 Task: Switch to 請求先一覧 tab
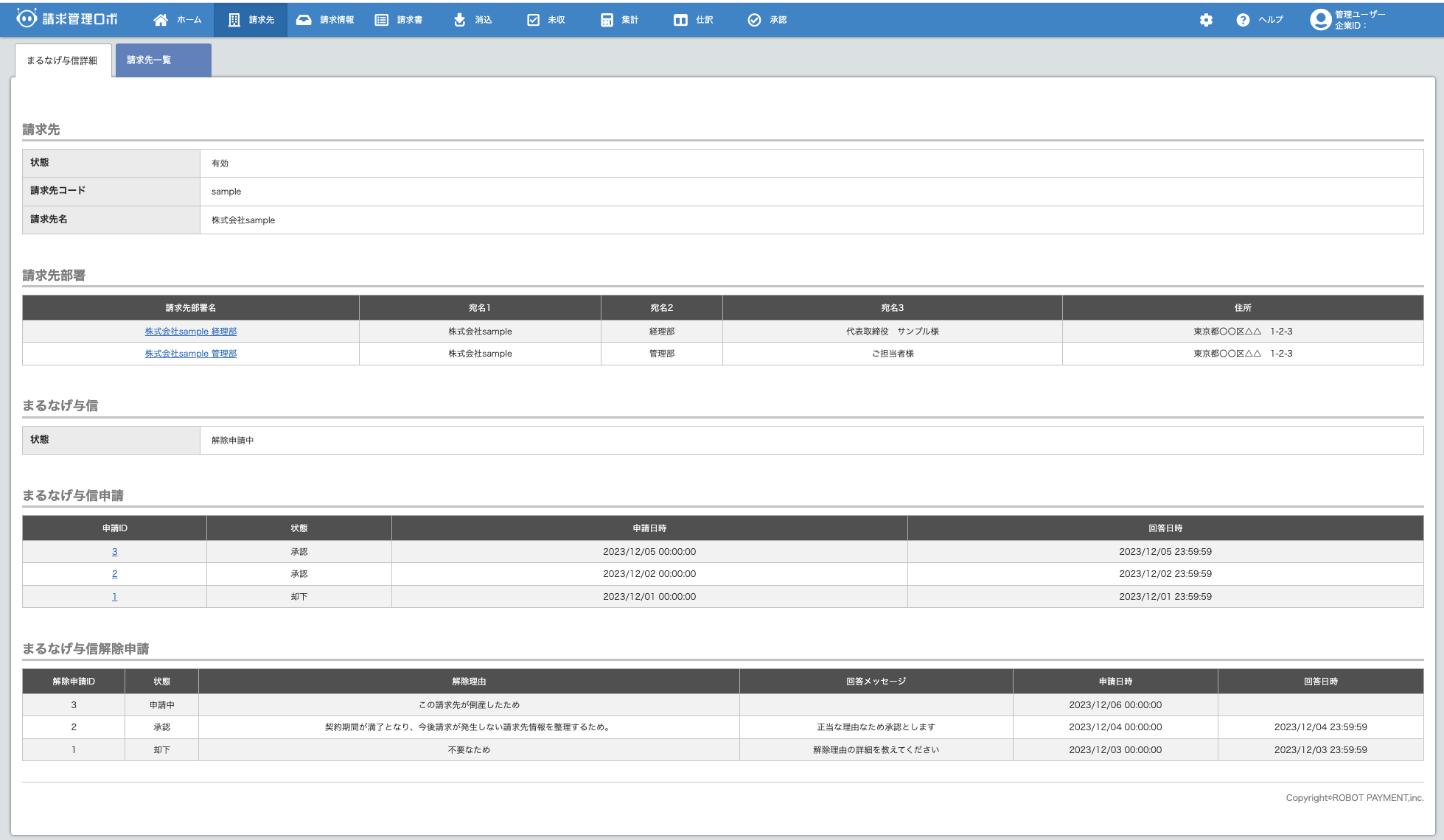(163, 60)
